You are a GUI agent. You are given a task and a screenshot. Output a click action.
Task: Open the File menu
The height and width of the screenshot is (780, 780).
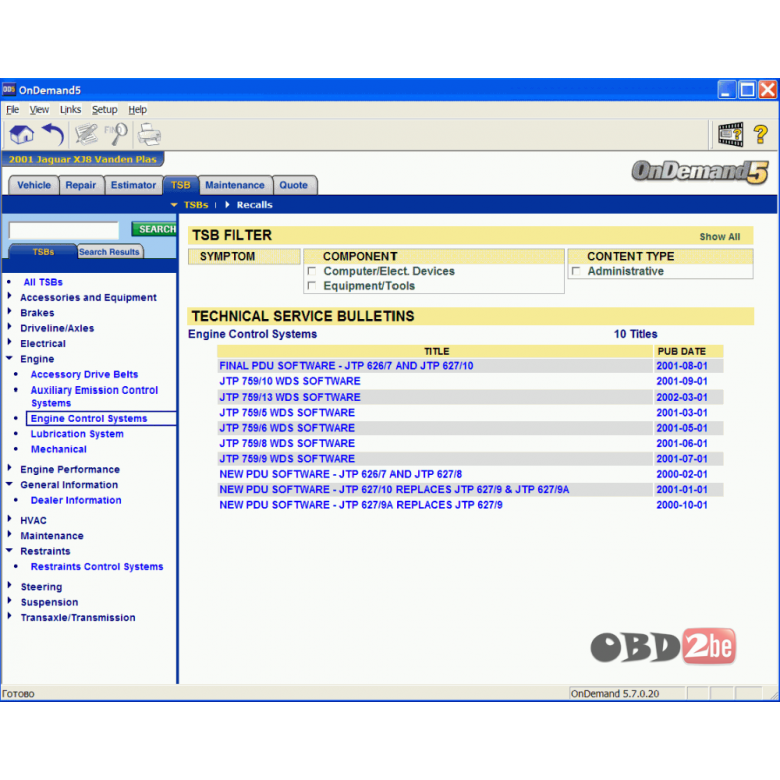pos(12,109)
